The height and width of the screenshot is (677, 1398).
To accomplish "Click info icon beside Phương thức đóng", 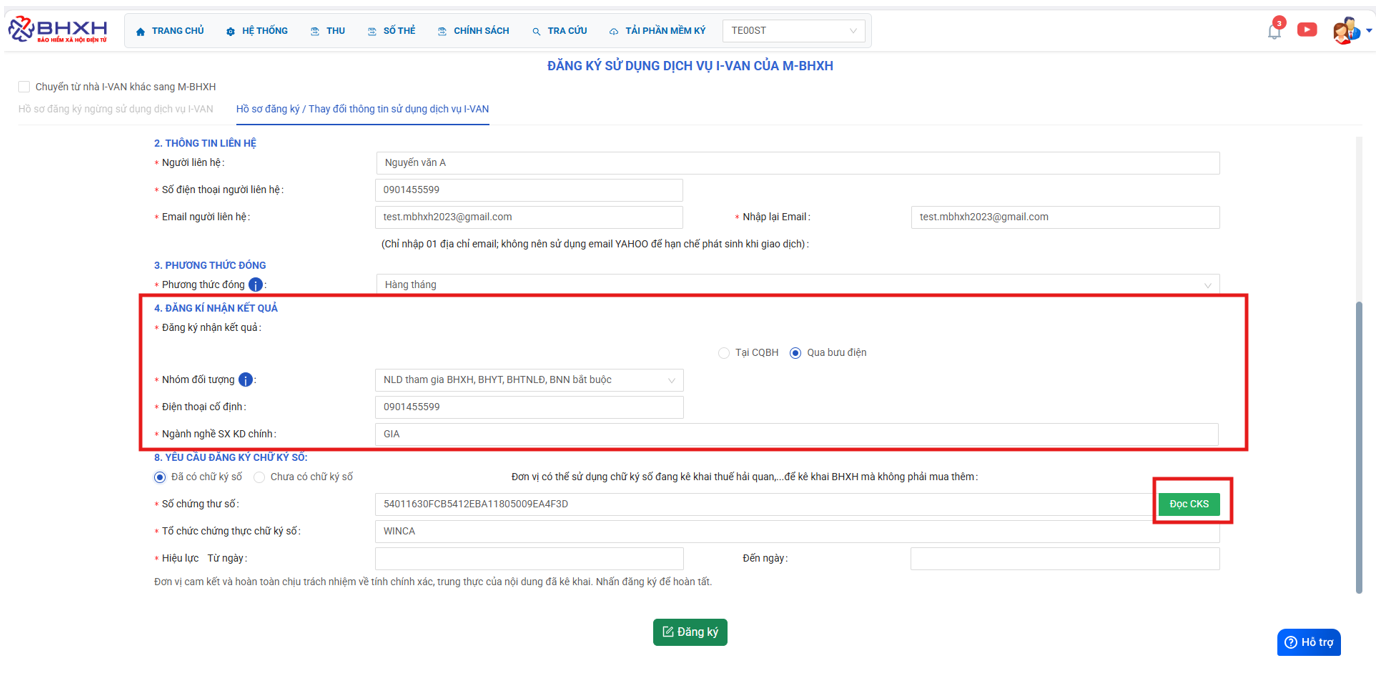I will 256,285.
